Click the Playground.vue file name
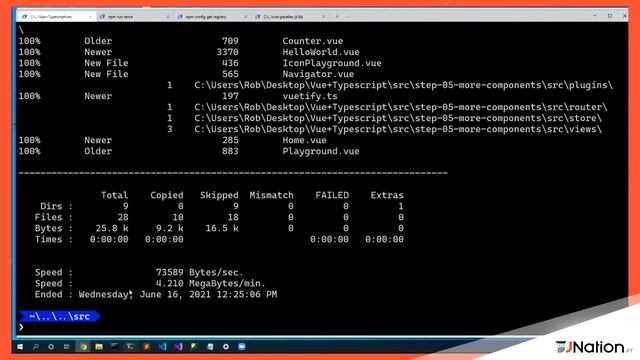640x360 pixels. coord(321,151)
